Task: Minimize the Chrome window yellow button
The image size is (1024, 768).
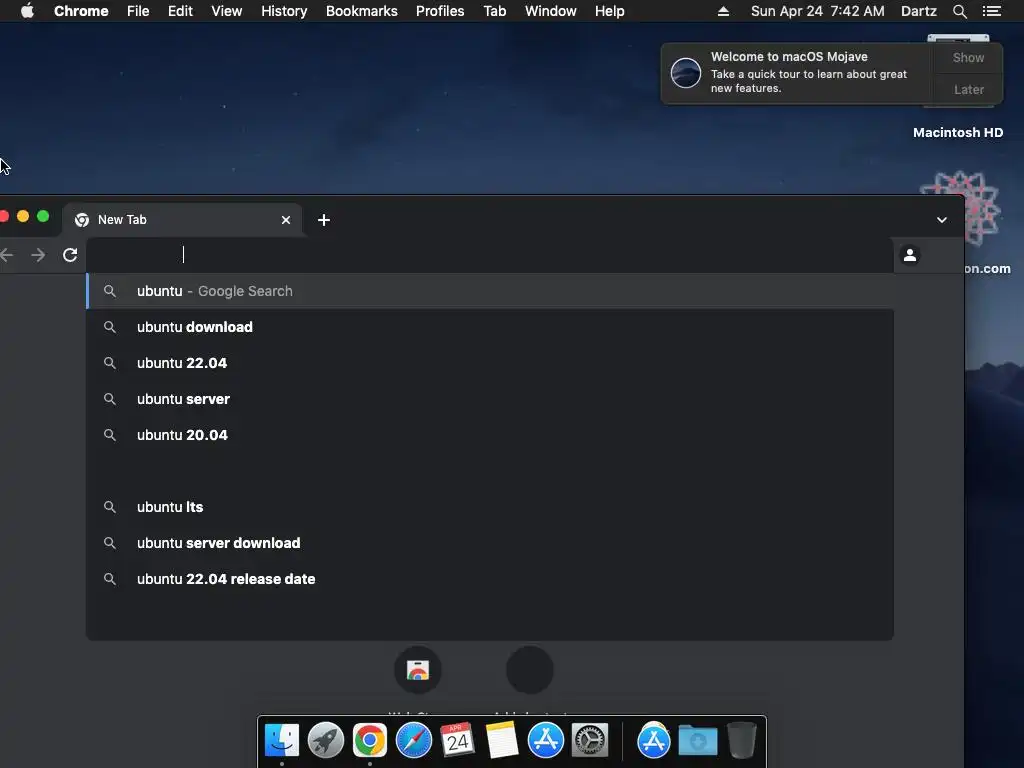Action: (23, 216)
